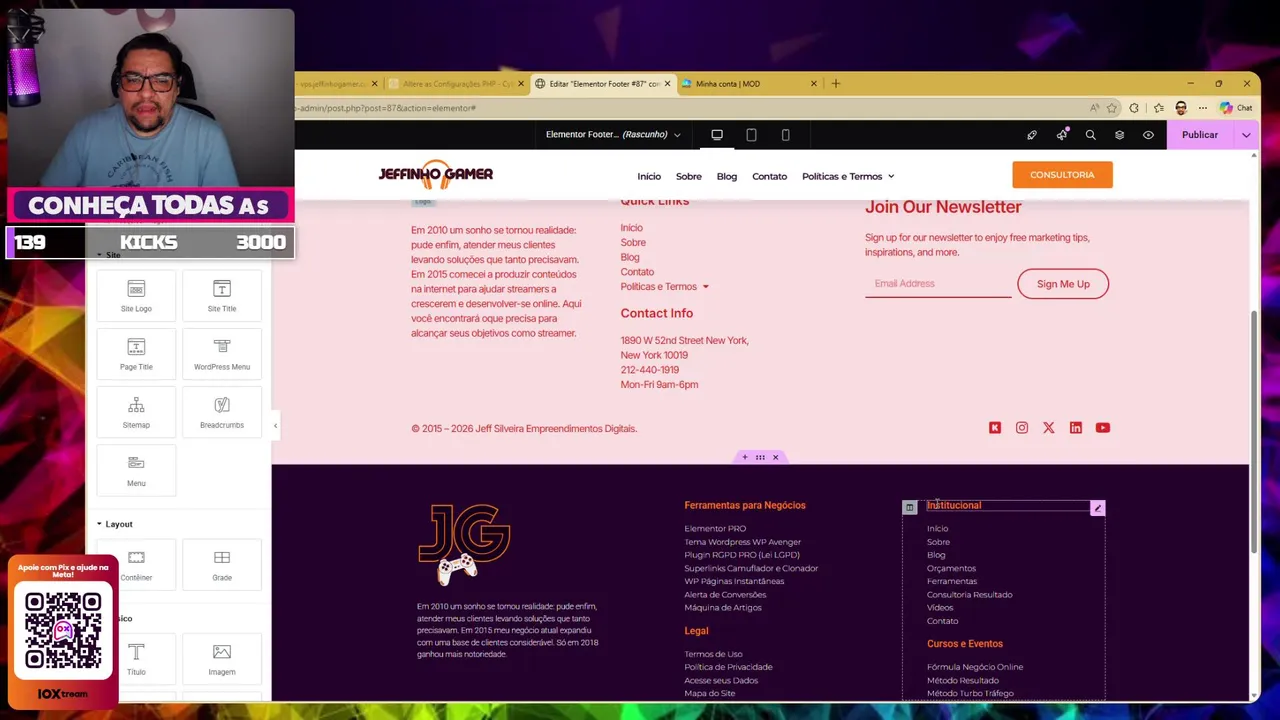Select the Ferramentas para Negócios heading
Image resolution: width=1280 pixels, height=720 pixels.
click(745, 505)
